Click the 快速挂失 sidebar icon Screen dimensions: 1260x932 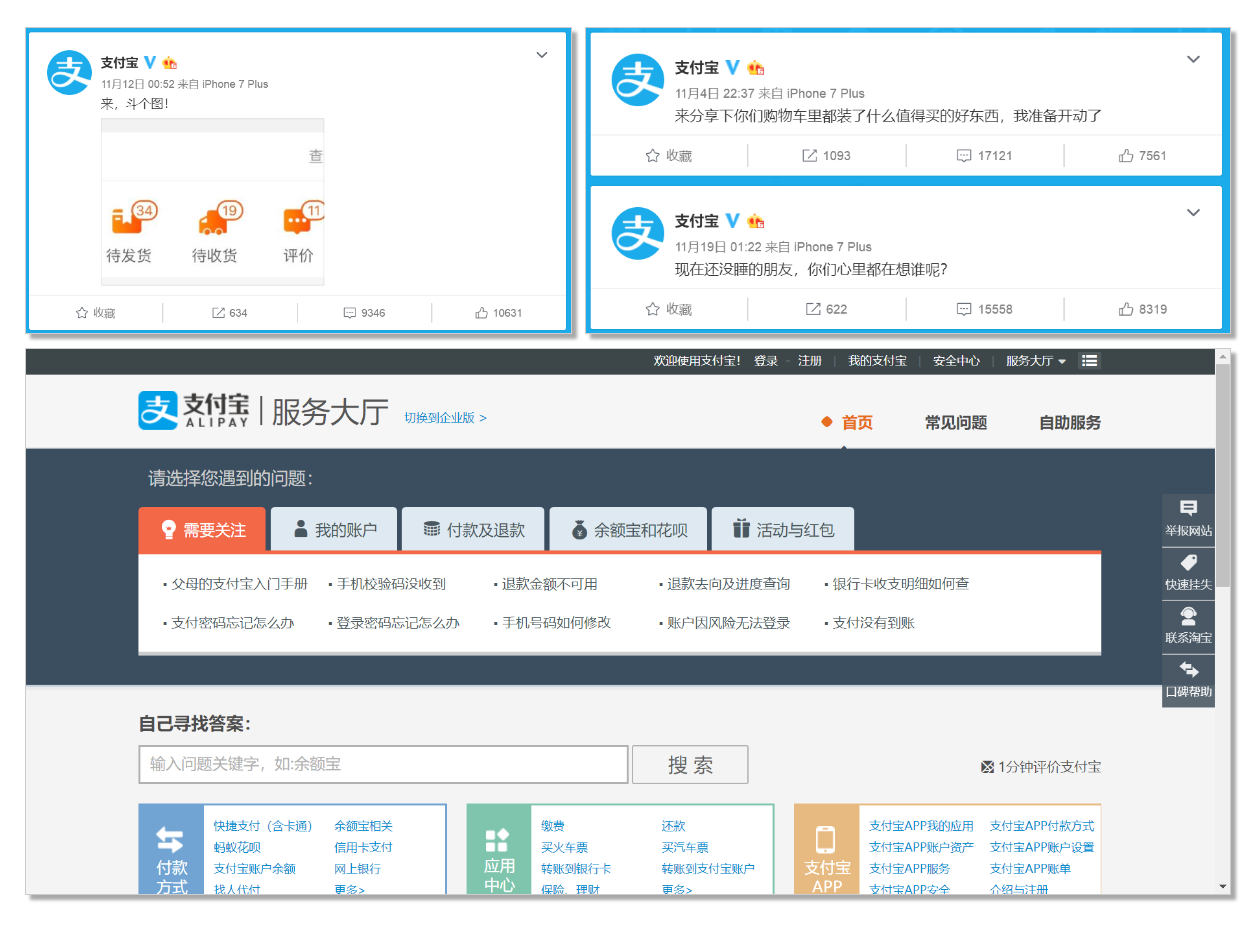1188,573
